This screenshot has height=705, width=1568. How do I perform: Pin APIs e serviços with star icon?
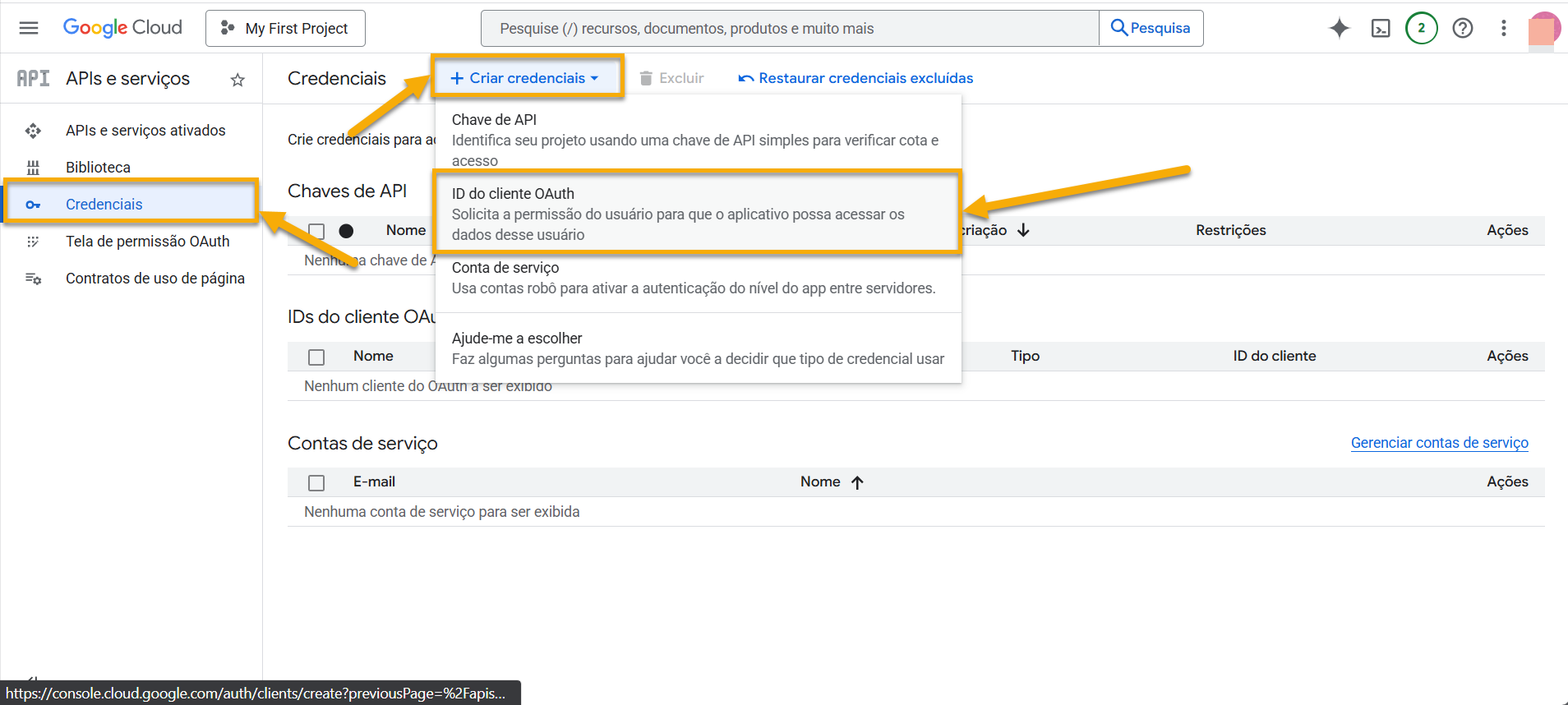click(x=238, y=80)
